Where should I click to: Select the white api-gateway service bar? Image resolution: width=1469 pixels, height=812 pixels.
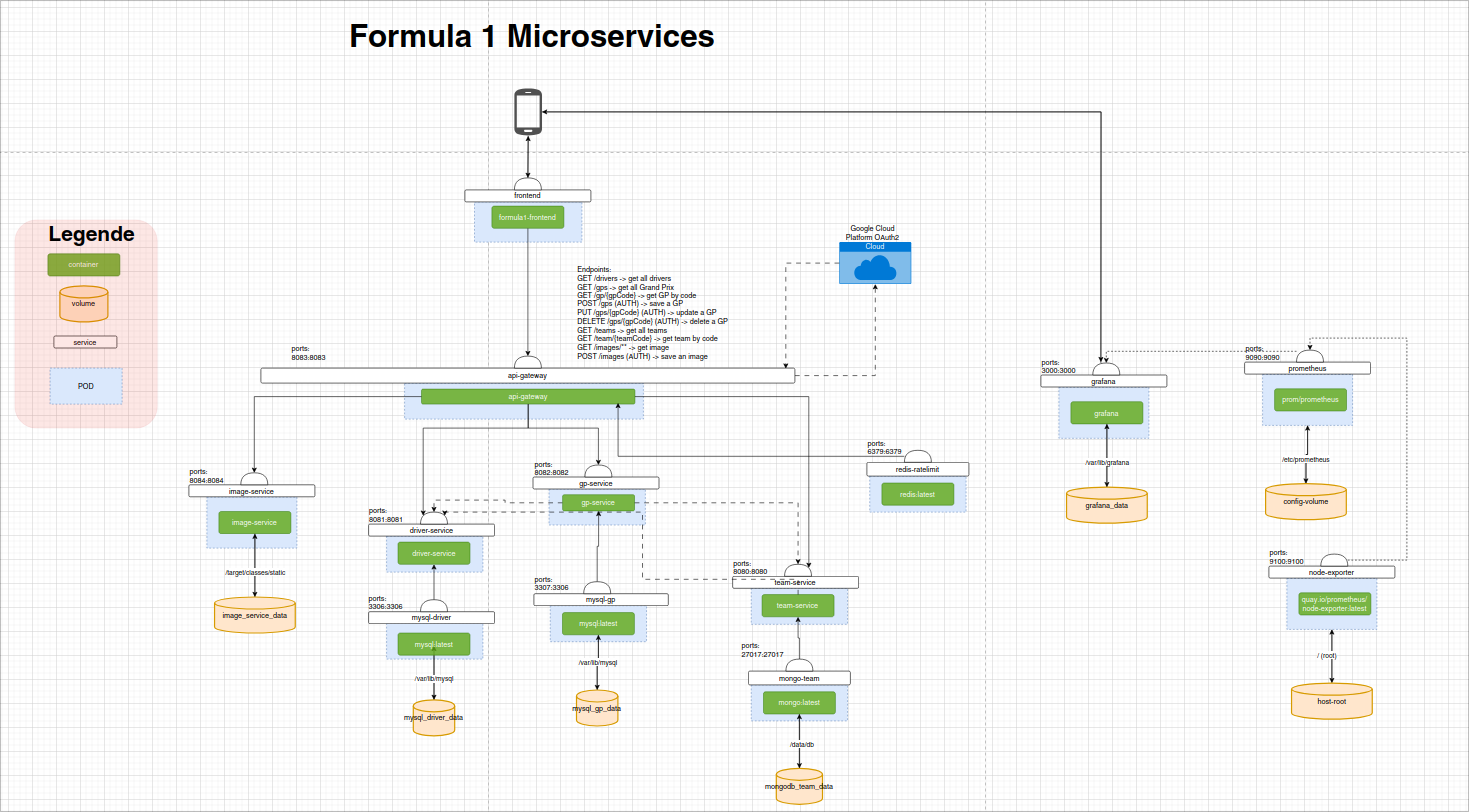(x=528, y=375)
